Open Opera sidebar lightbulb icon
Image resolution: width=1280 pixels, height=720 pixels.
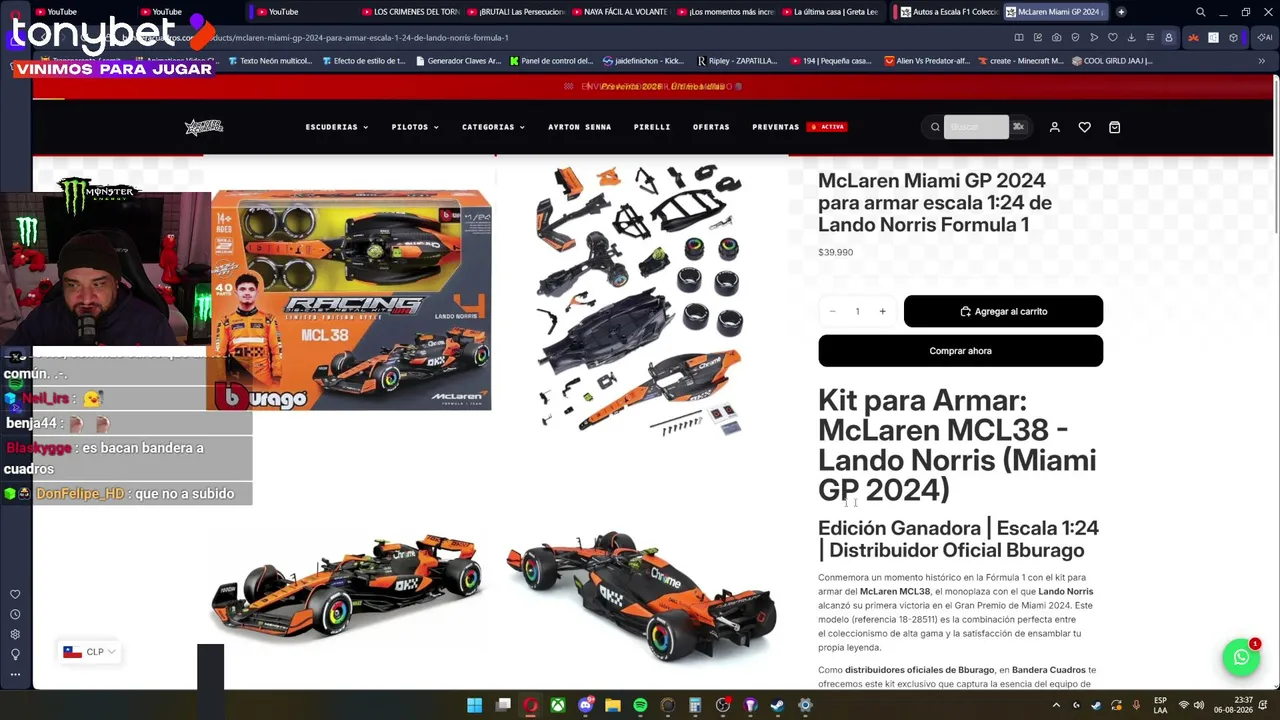15,654
